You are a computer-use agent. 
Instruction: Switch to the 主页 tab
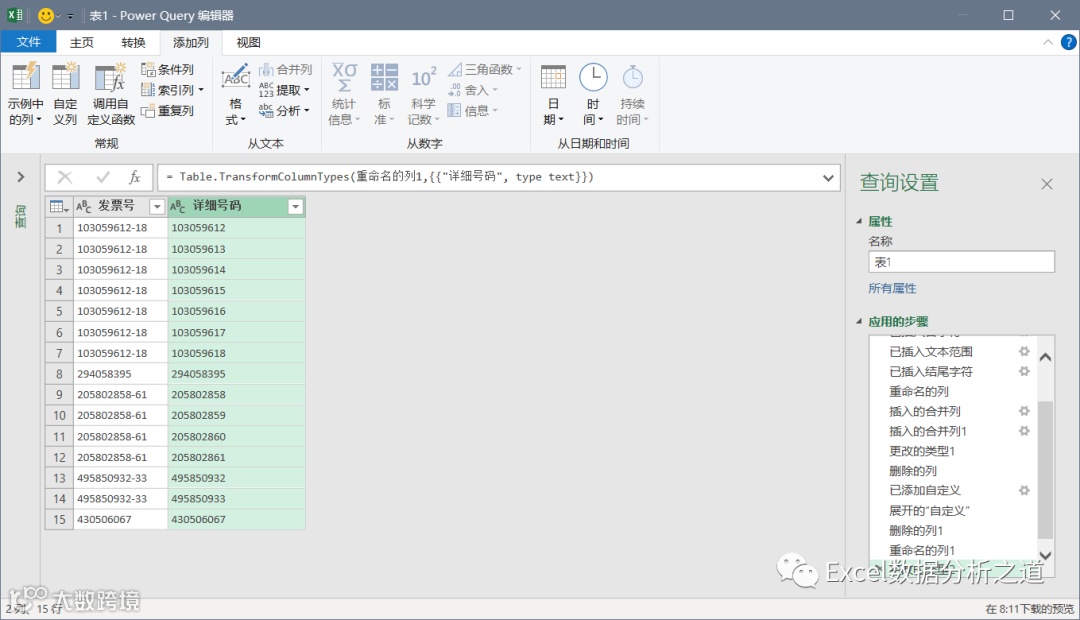pyautogui.click(x=81, y=42)
